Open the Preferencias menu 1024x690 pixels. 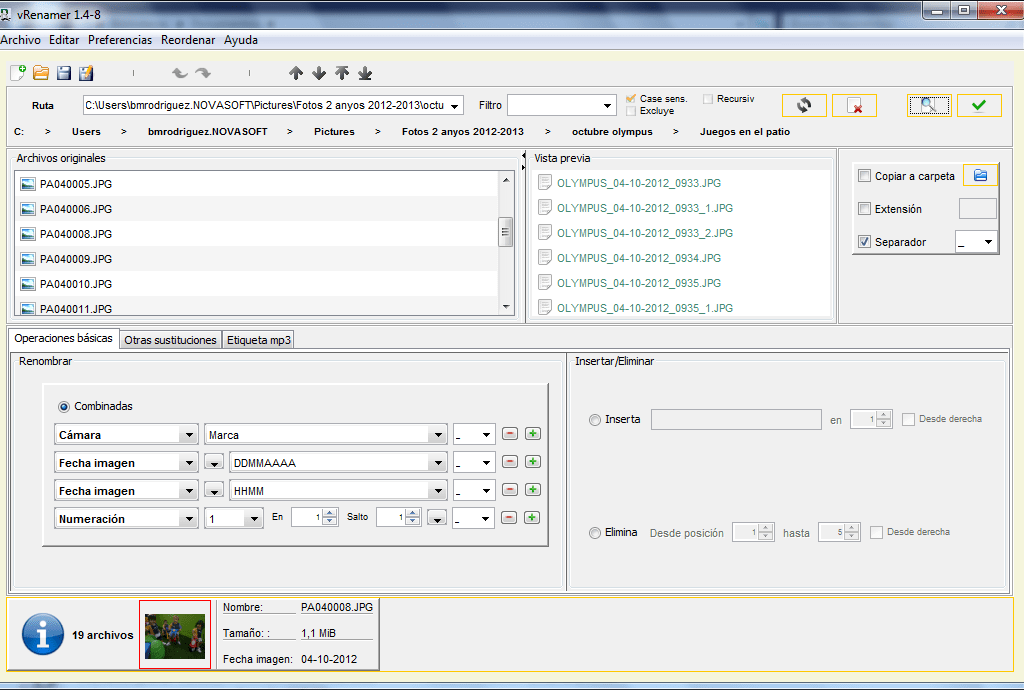pyautogui.click(x=120, y=40)
